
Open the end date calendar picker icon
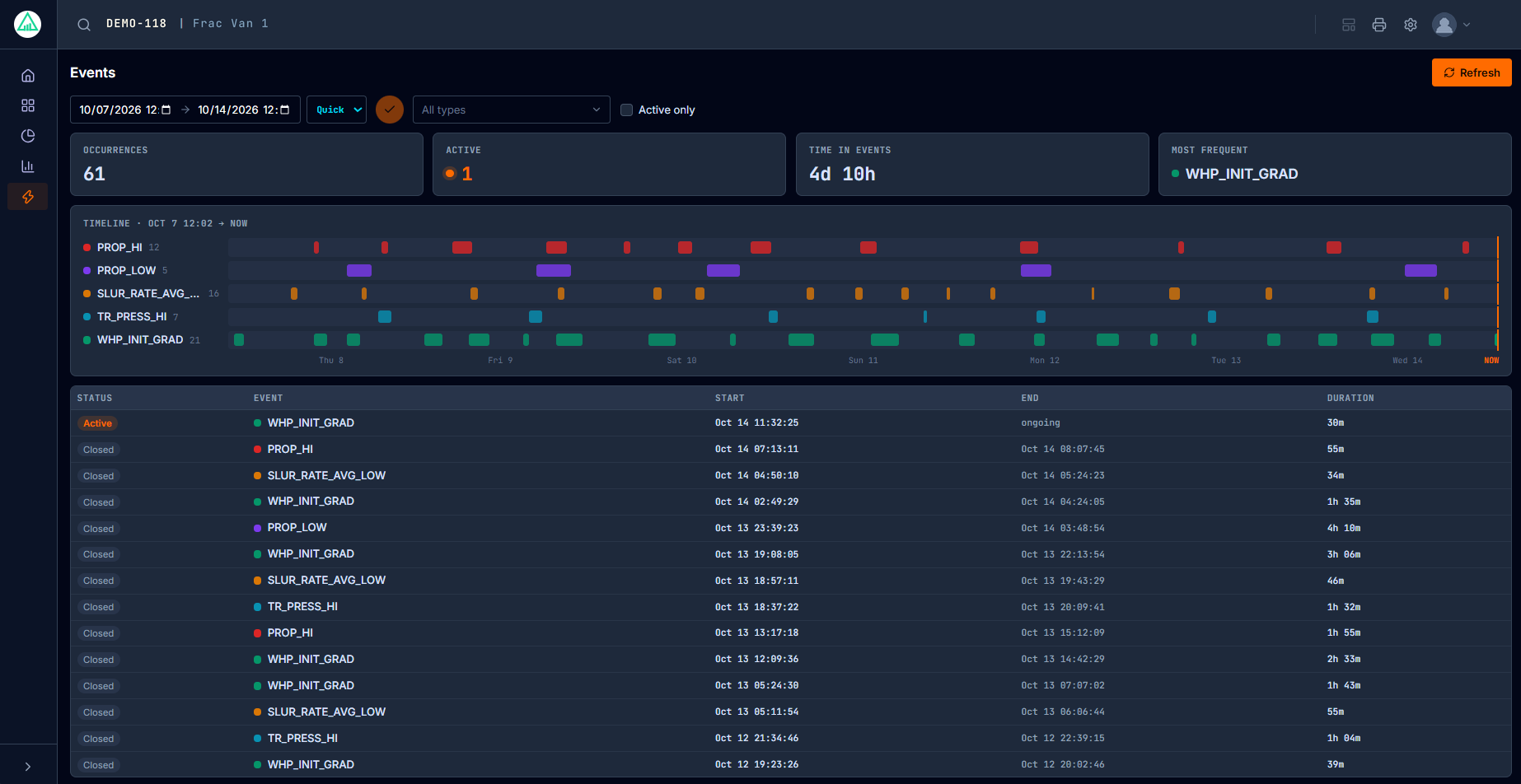pos(285,110)
